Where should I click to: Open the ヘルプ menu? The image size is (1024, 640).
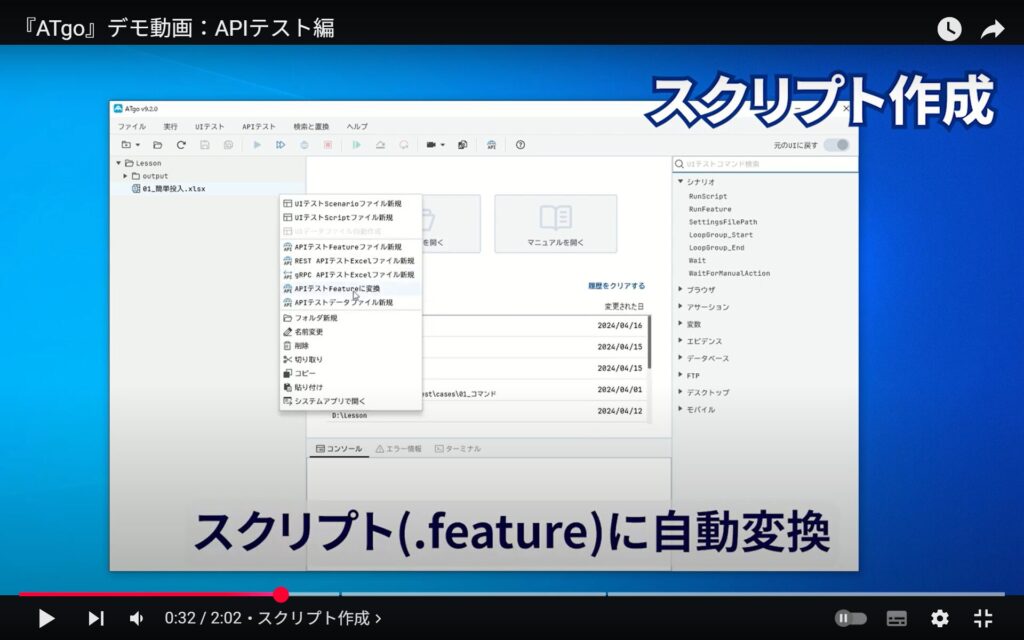tap(357, 127)
